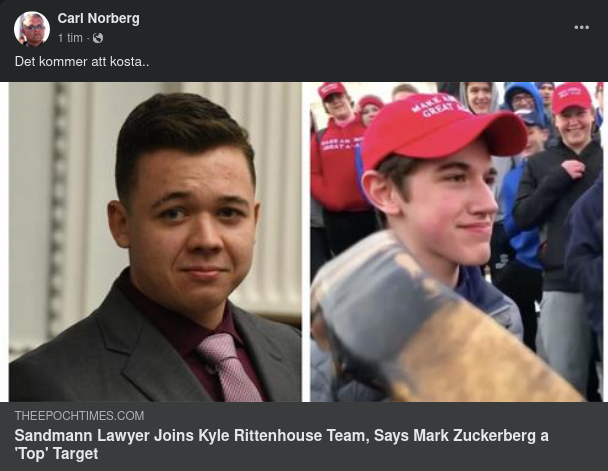This screenshot has height=471, width=608.
Task: Open the right photo with red cap
Action: [x=457, y=242]
